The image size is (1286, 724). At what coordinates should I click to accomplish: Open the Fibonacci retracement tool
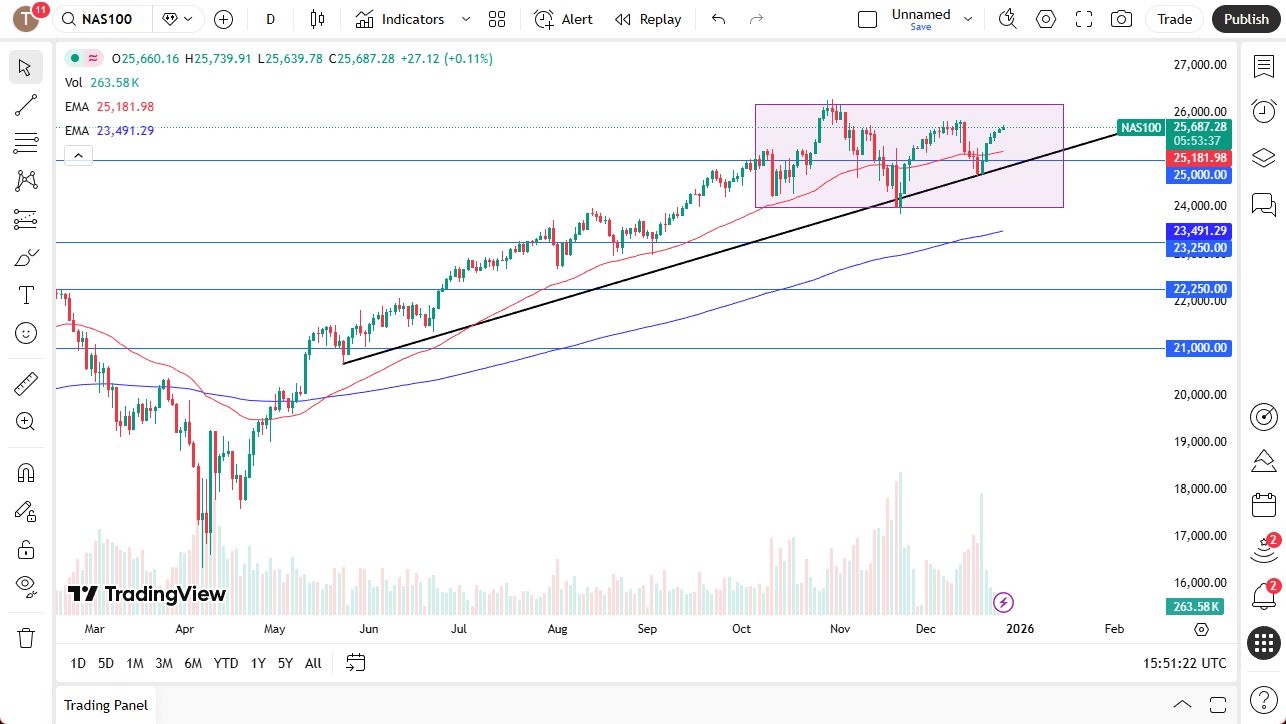tap(25, 143)
